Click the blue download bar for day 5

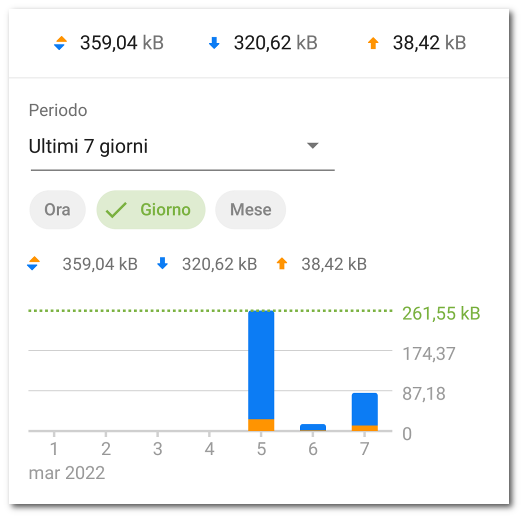[x=261, y=365]
